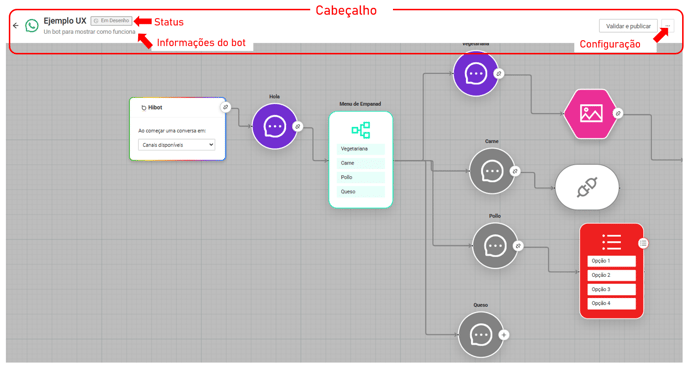688x366 pixels.
Task: Select the white plug integration node
Action: click(x=587, y=188)
